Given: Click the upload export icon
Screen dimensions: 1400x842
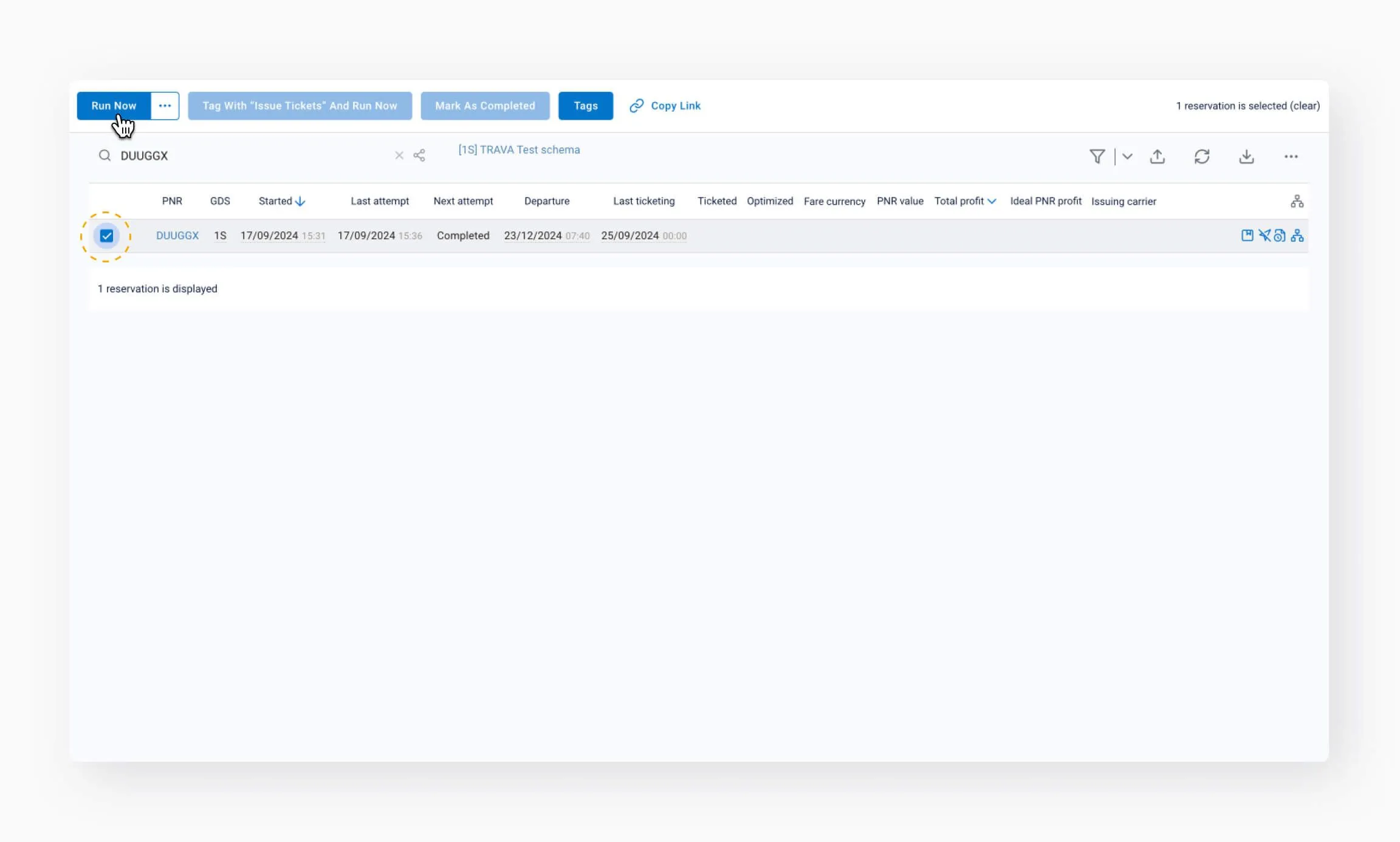Looking at the screenshot, I should click(1158, 157).
